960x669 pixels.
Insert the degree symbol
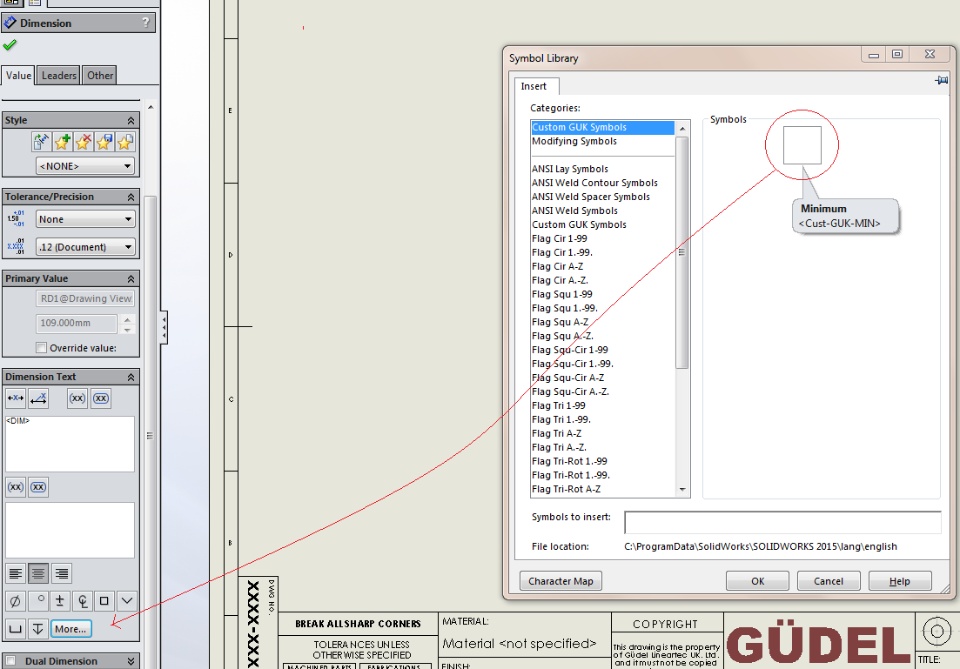click(x=38, y=601)
